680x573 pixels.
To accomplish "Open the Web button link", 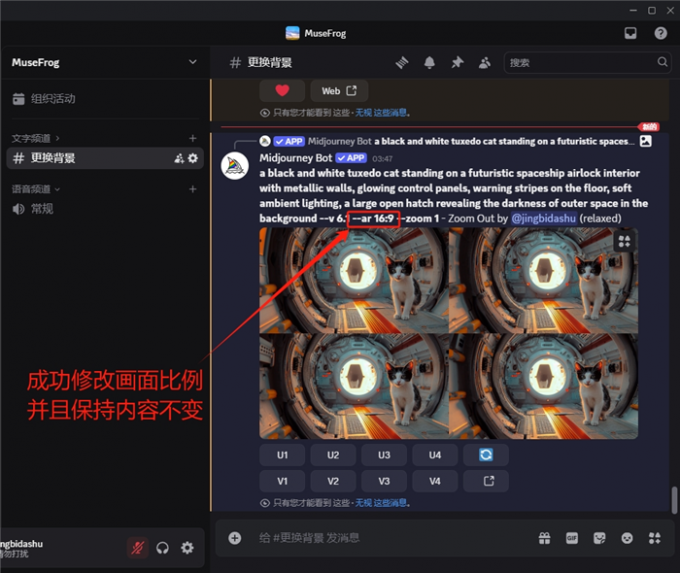I will tap(339, 91).
